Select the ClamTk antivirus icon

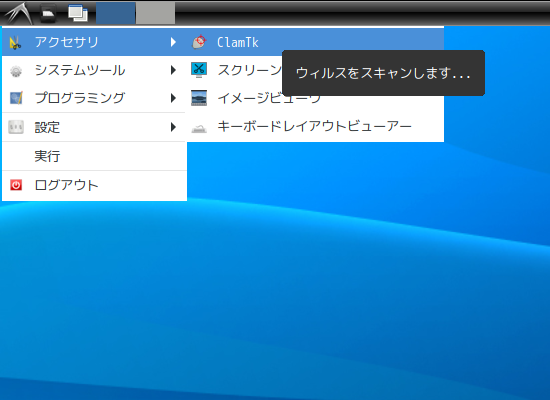tap(199, 42)
